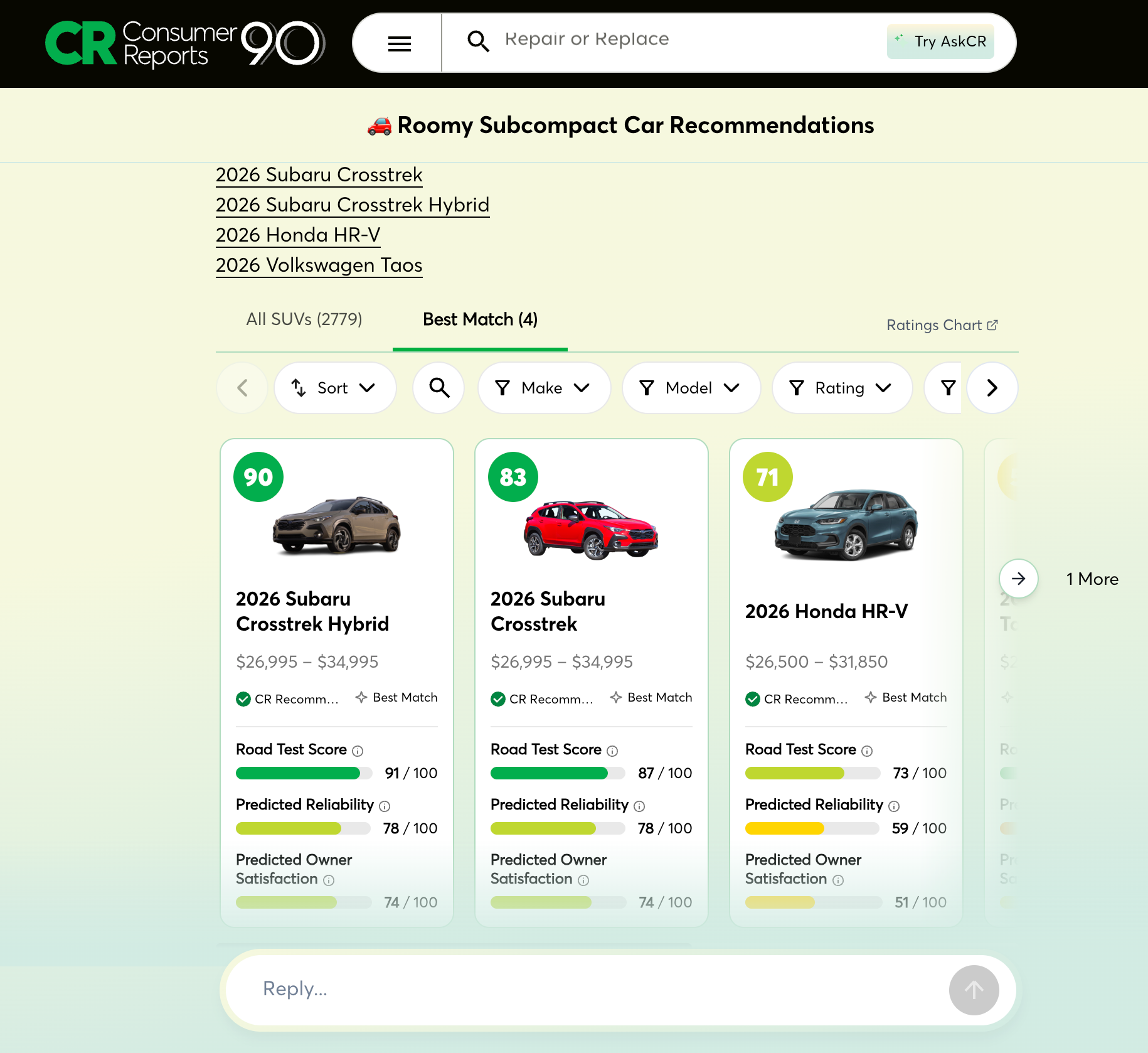
Task: Click the blue Honda HR-V photo
Action: point(846,525)
